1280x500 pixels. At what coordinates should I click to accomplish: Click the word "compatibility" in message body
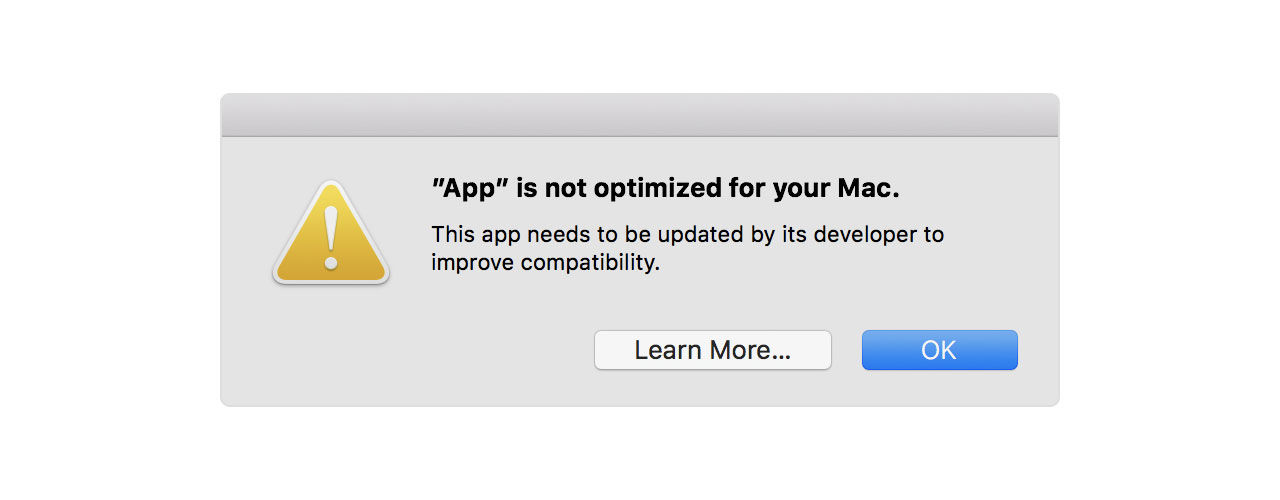(x=584, y=265)
